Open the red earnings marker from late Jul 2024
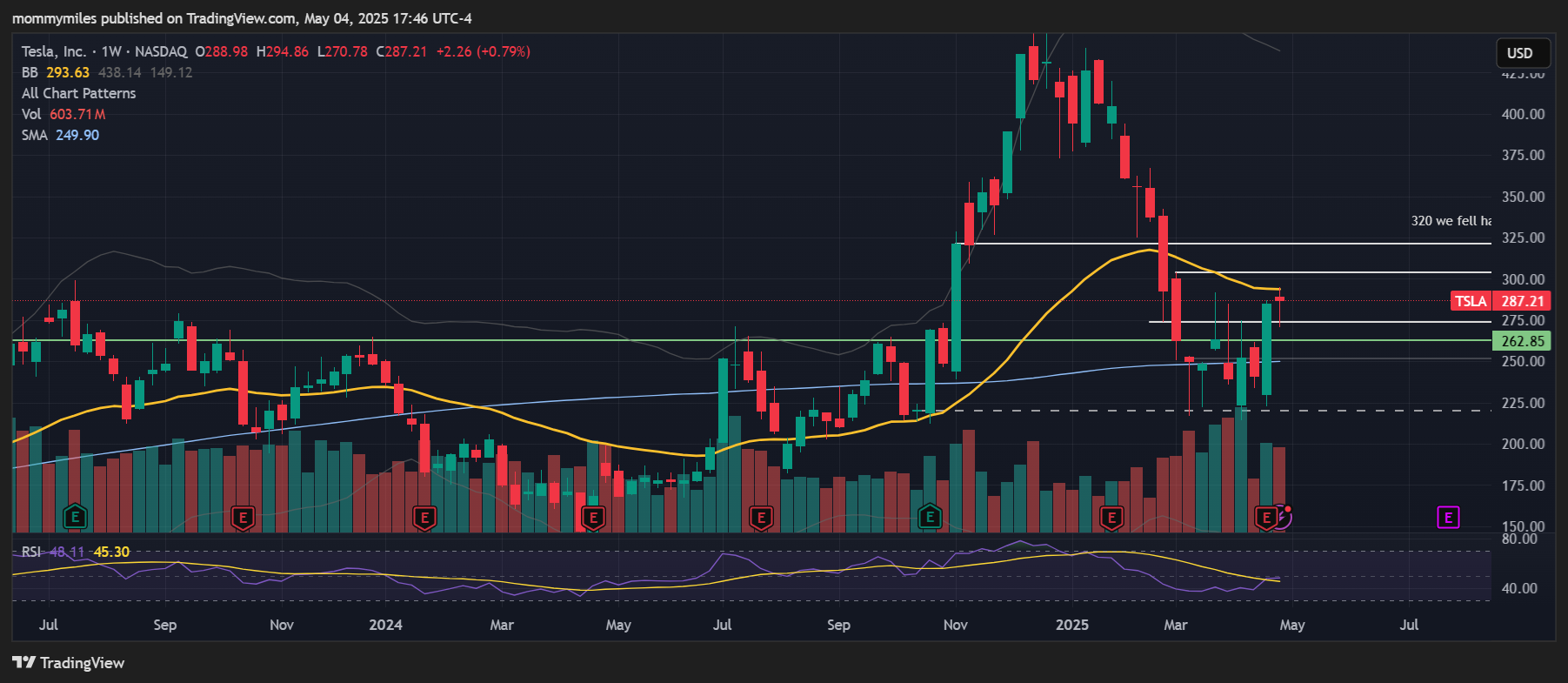Image resolution: width=1568 pixels, height=683 pixels. [x=761, y=518]
